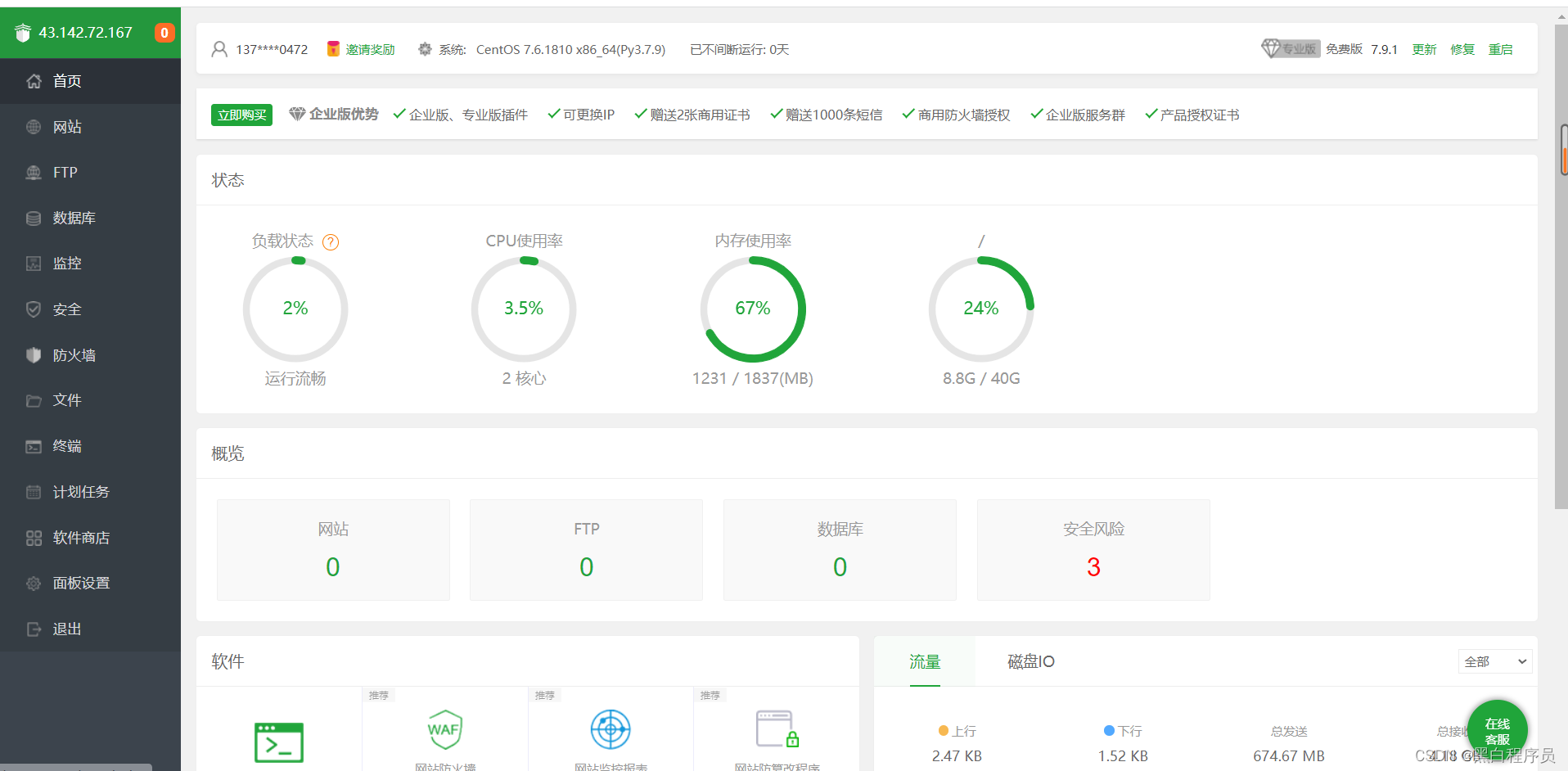Click the 企业版、专业版插件 advantage text

(x=468, y=115)
